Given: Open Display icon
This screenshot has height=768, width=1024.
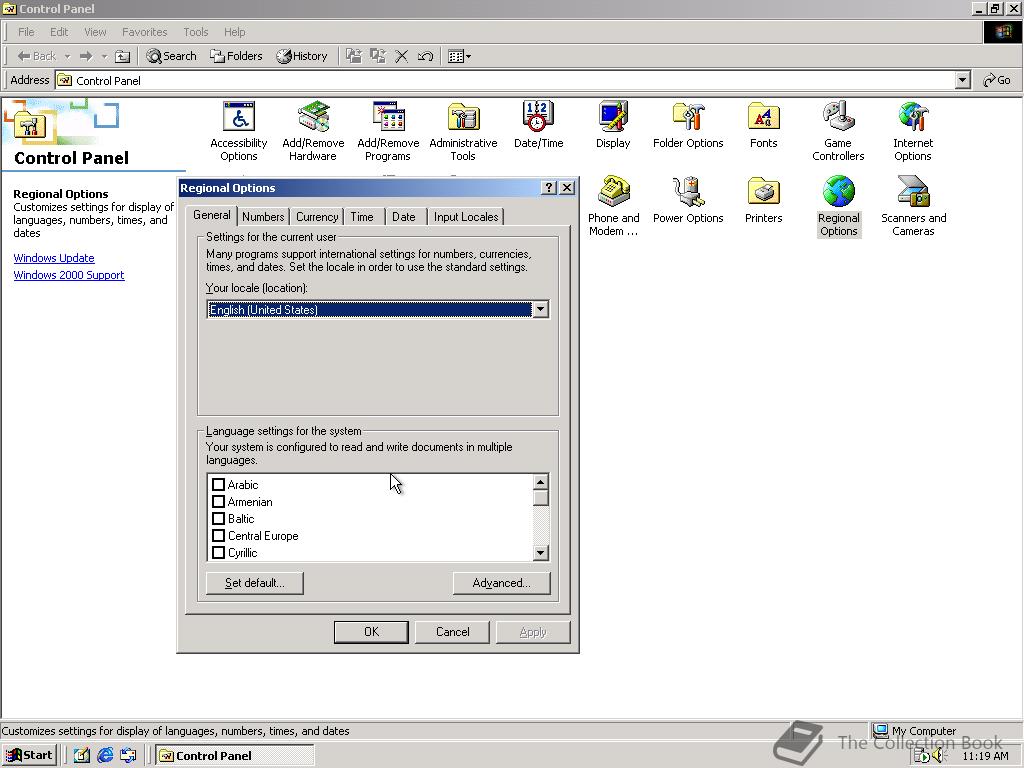Looking at the screenshot, I should coord(613,125).
